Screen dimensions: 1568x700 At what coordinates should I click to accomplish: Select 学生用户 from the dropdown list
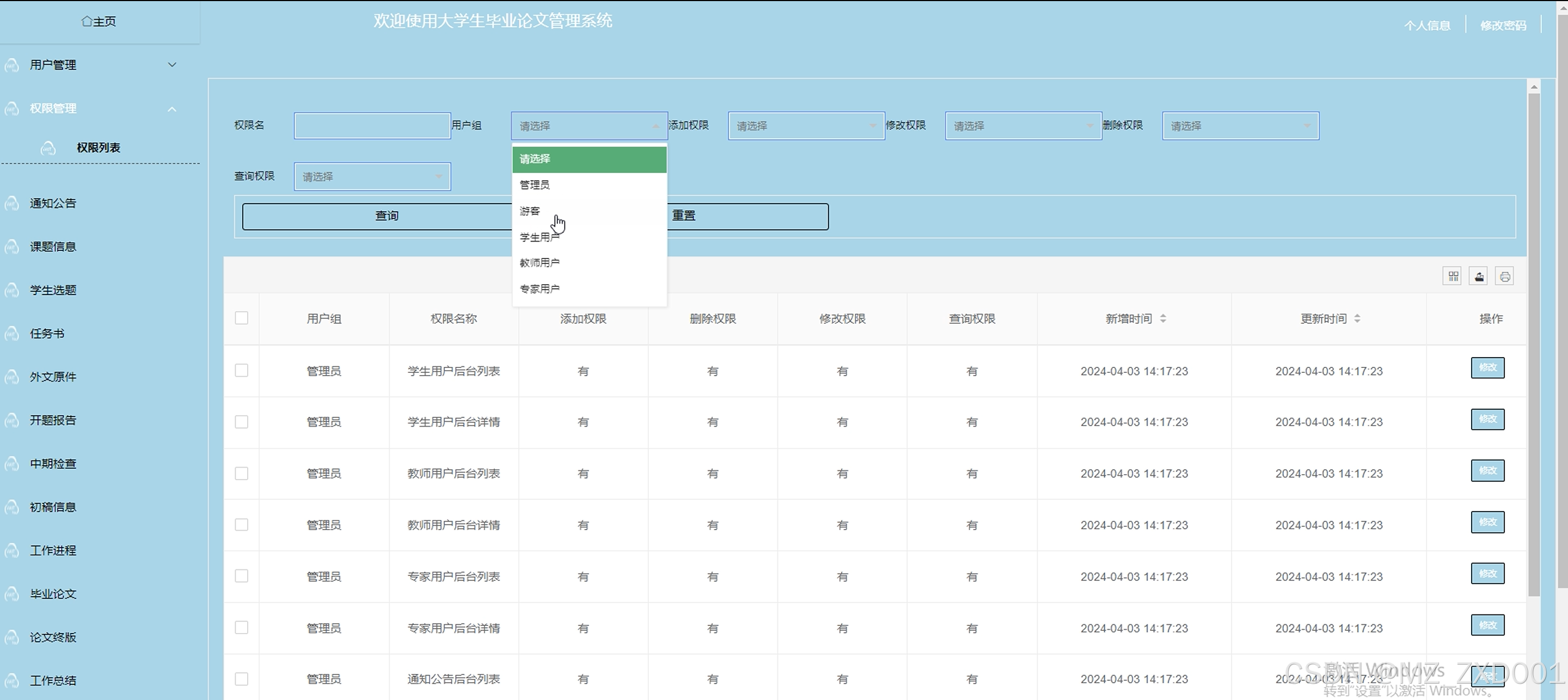540,237
